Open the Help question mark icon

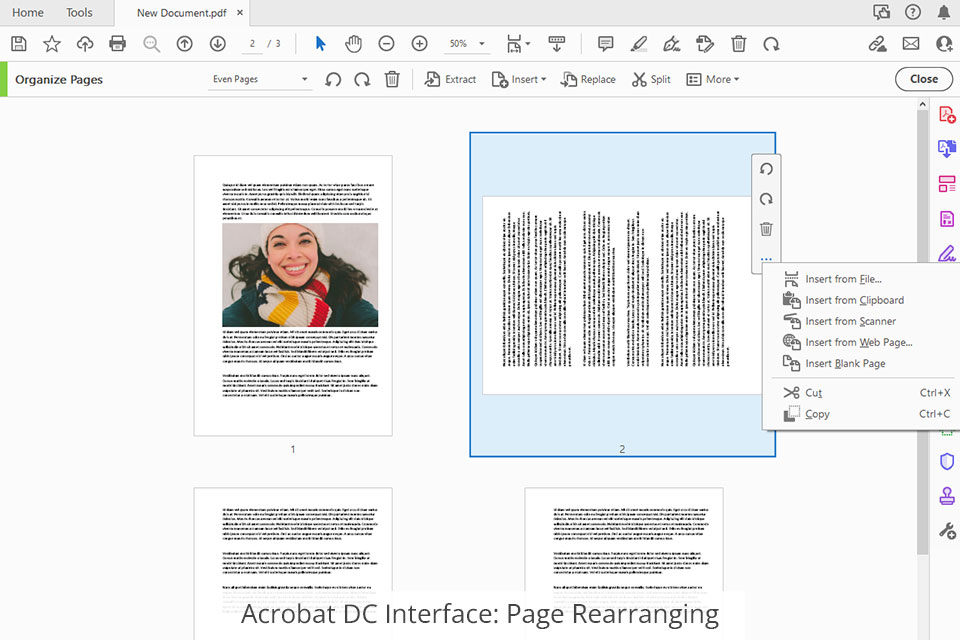(x=913, y=12)
